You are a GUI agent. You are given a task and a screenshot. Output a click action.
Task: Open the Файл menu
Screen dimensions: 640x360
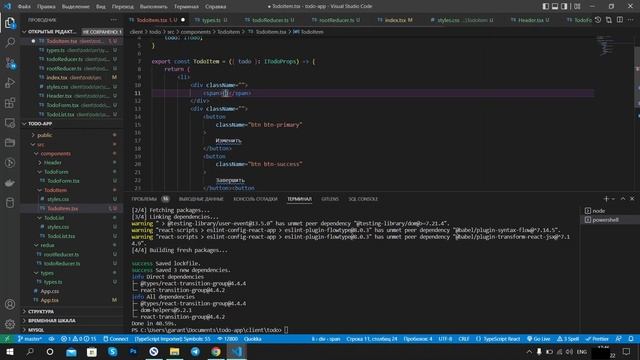(24, 7)
